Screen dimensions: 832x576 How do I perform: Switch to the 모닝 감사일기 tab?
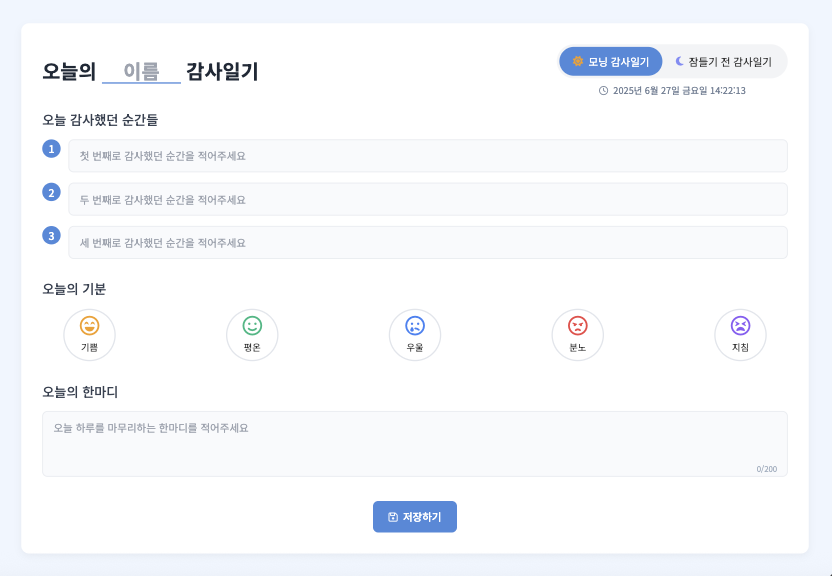[x=611, y=61]
